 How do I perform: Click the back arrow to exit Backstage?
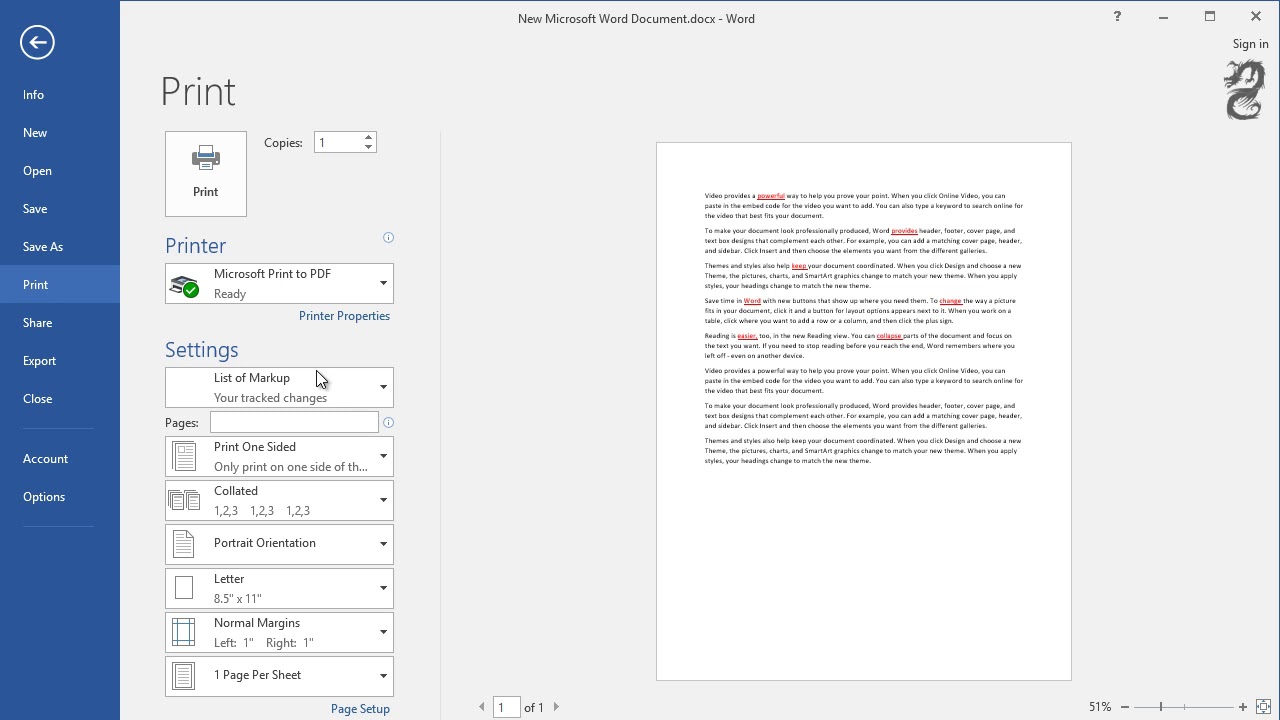37,42
